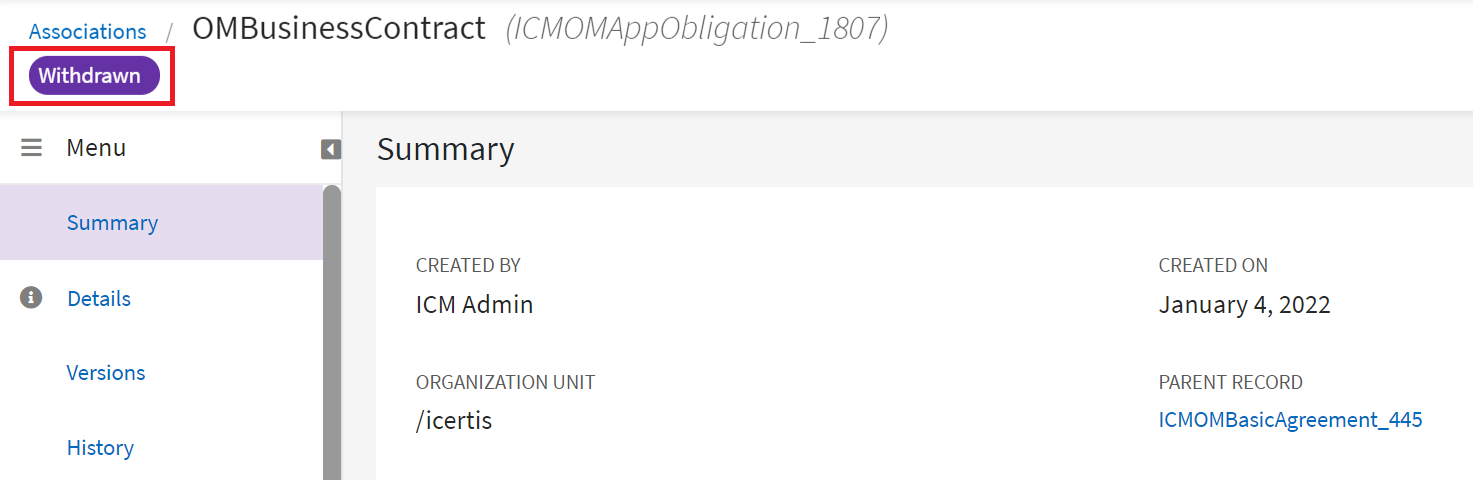Open the History menu item

point(100,447)
